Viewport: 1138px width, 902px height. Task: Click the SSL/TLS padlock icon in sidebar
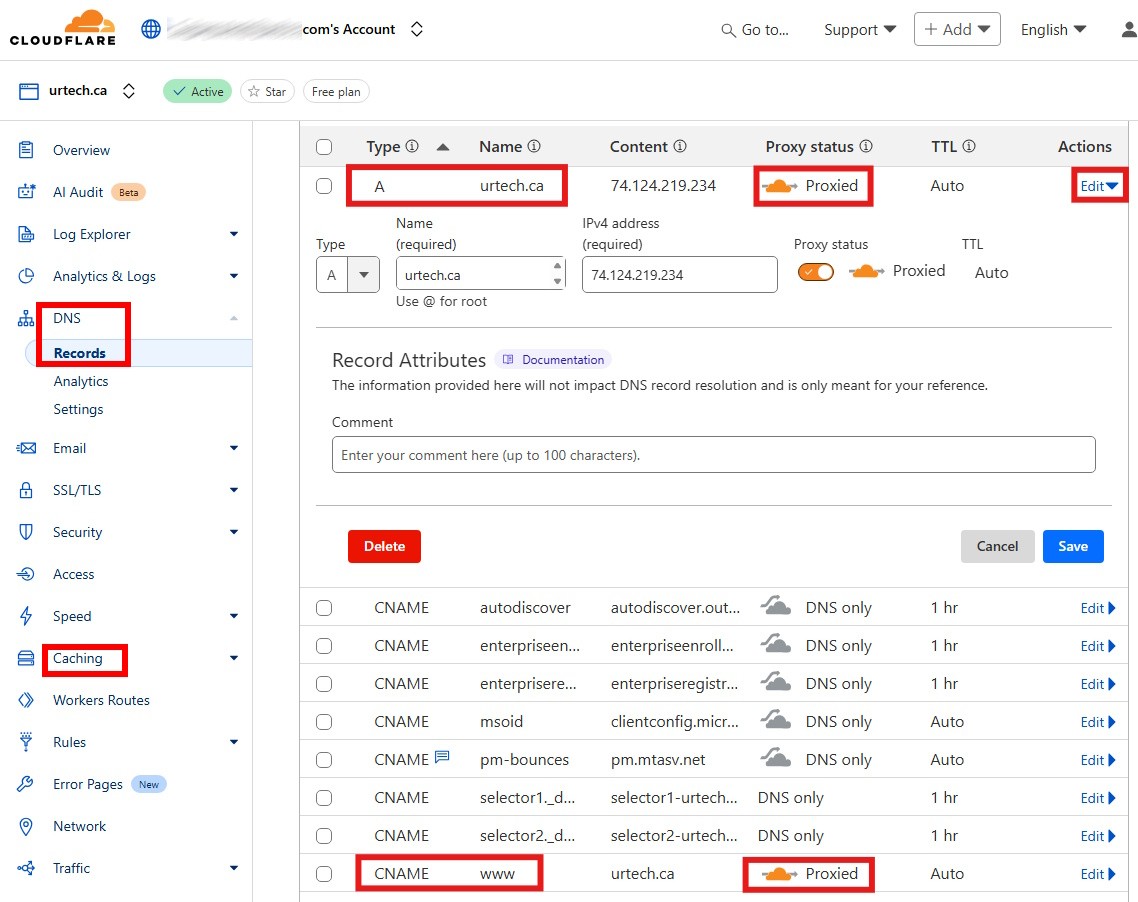click(27, 490)
